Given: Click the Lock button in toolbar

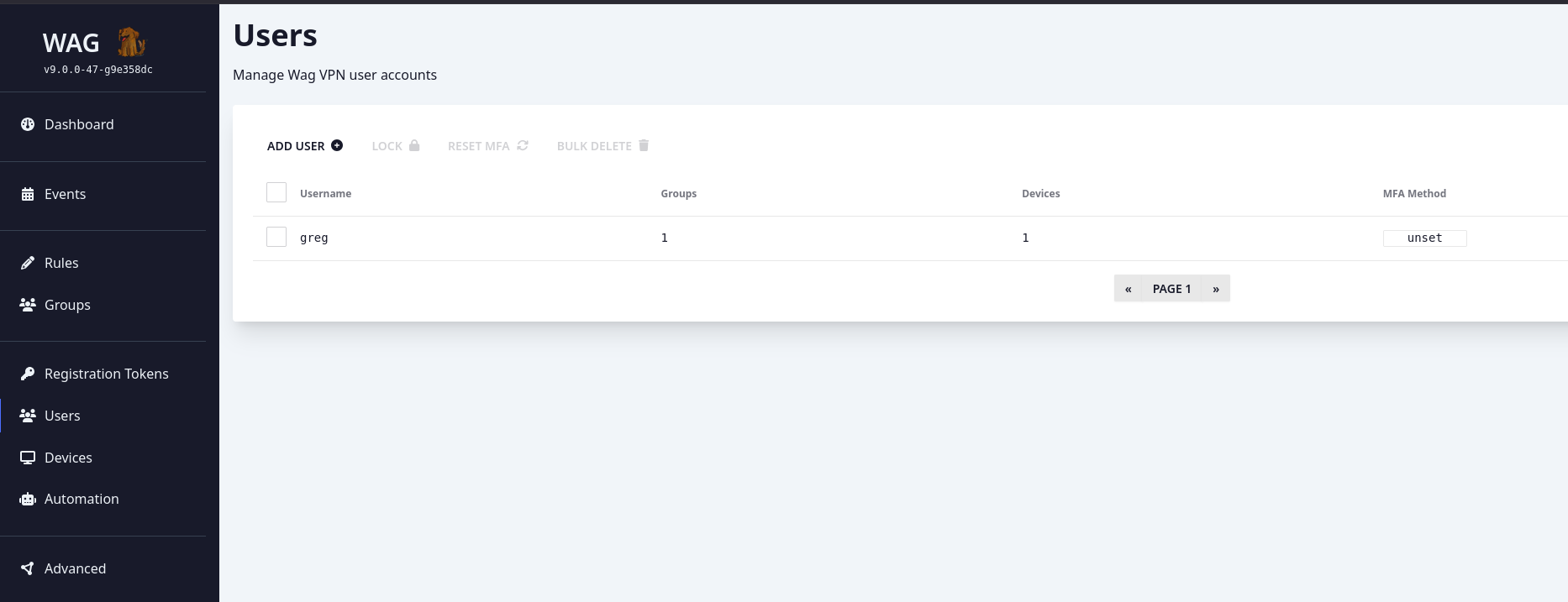Looking at the screenshot, I should coord(395,146).
